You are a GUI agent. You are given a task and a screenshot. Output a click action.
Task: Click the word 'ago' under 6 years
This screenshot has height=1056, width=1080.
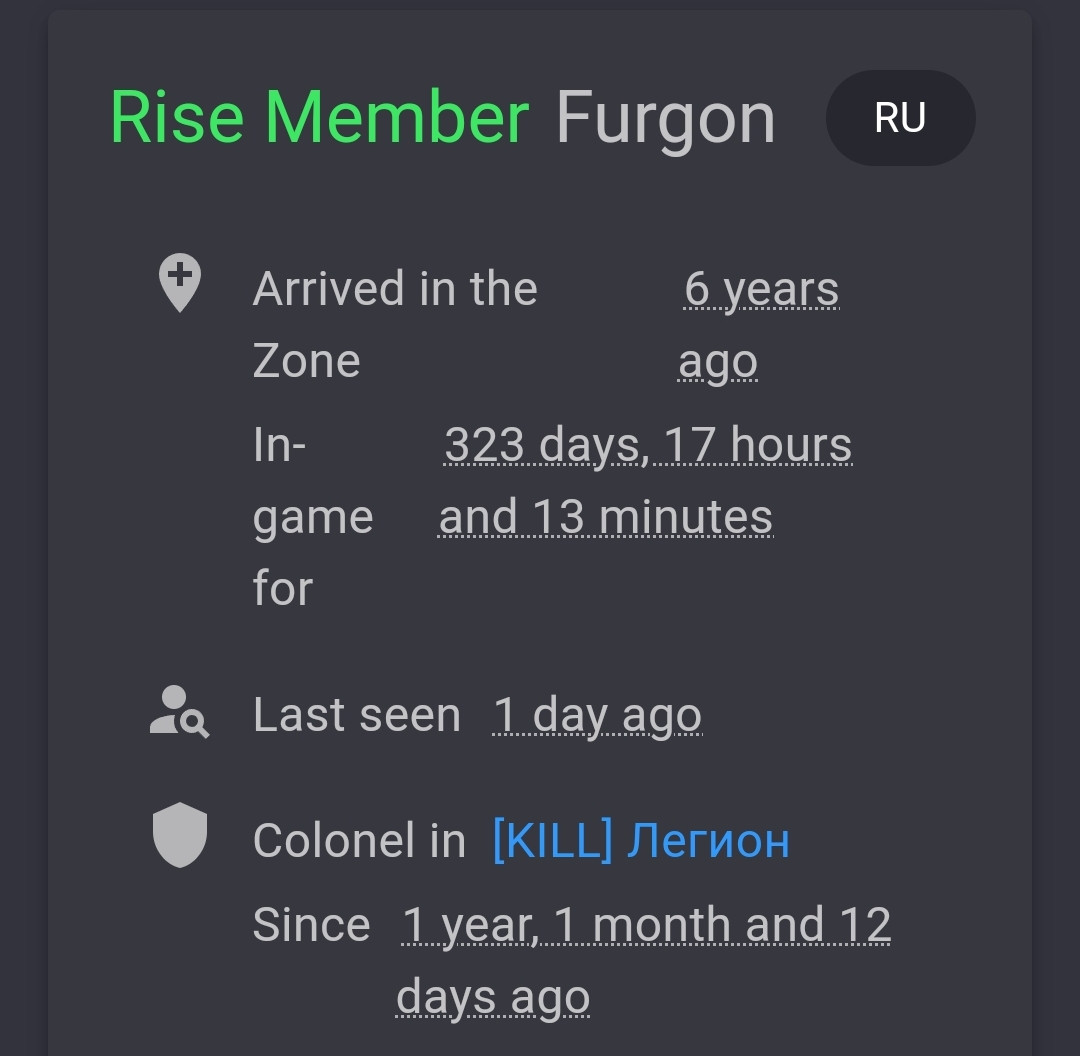718,363
